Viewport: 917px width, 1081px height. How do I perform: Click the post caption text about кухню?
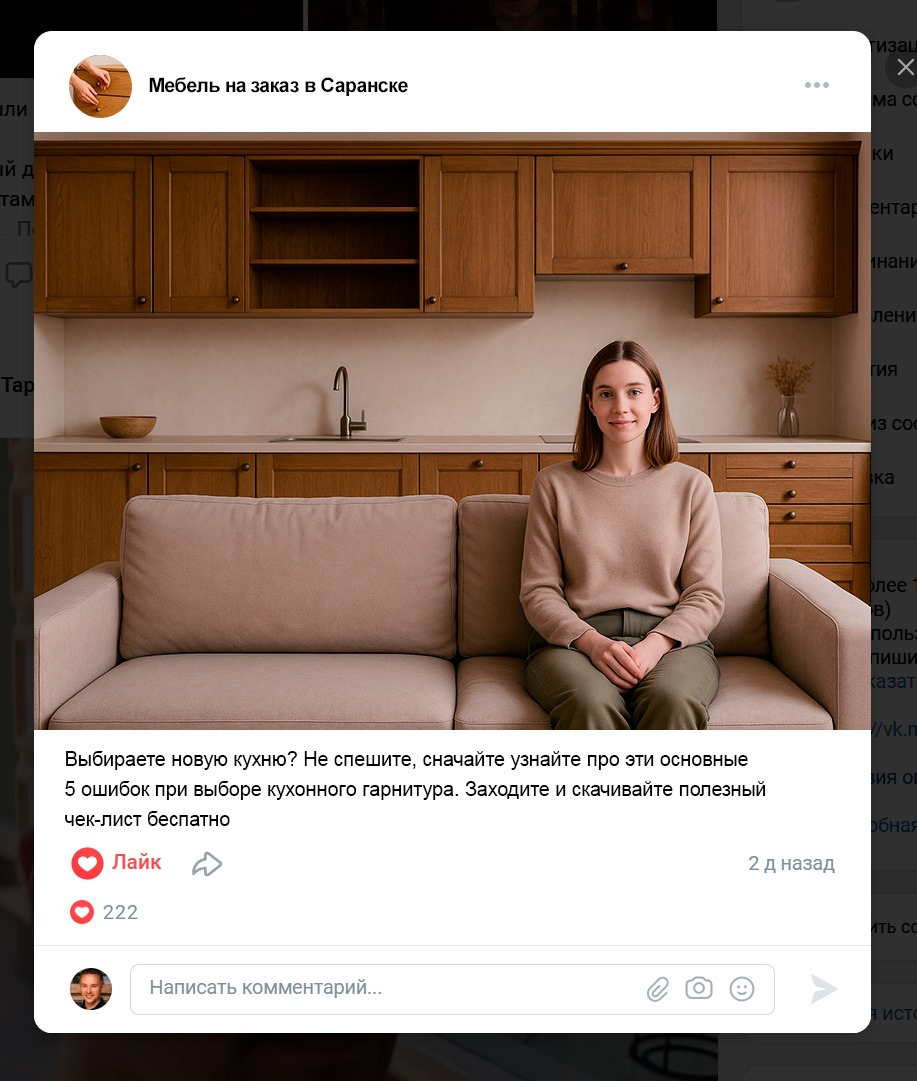tap(415, 789)
